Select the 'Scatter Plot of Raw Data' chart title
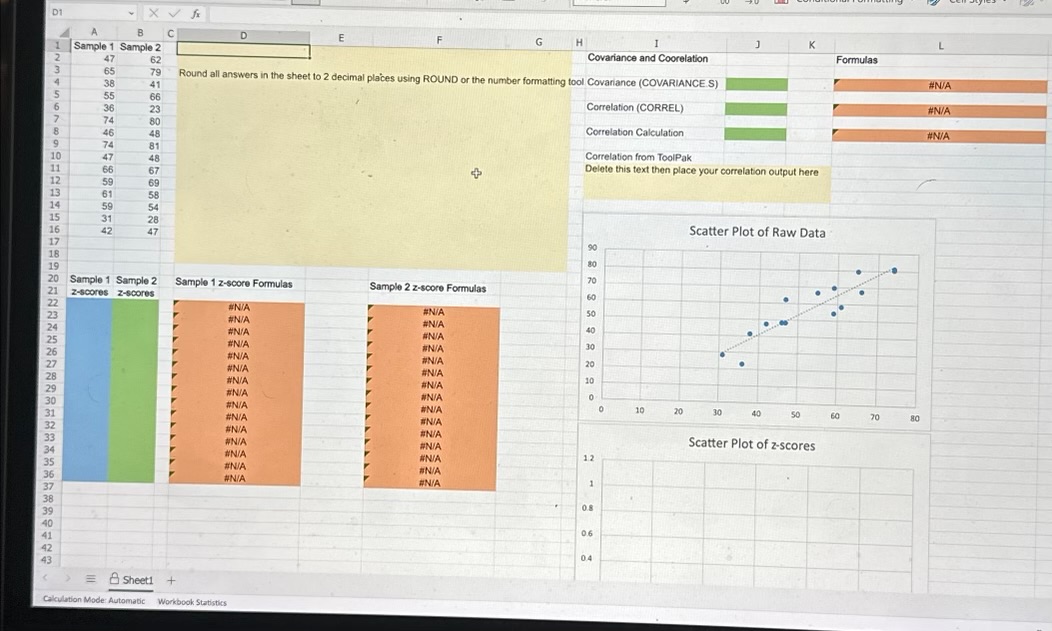 (757, 232)
